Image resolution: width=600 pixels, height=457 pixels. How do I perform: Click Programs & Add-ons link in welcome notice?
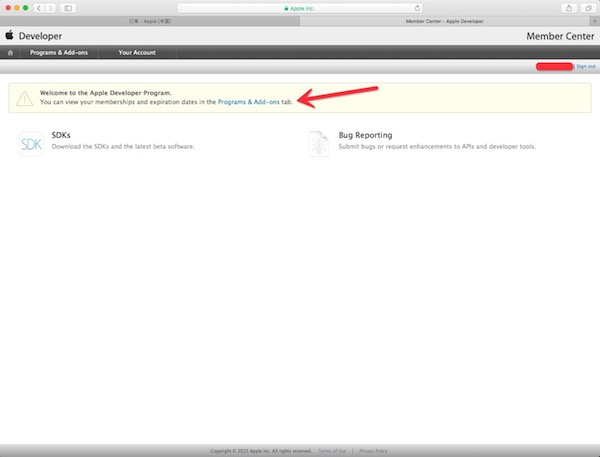point(249,102)
